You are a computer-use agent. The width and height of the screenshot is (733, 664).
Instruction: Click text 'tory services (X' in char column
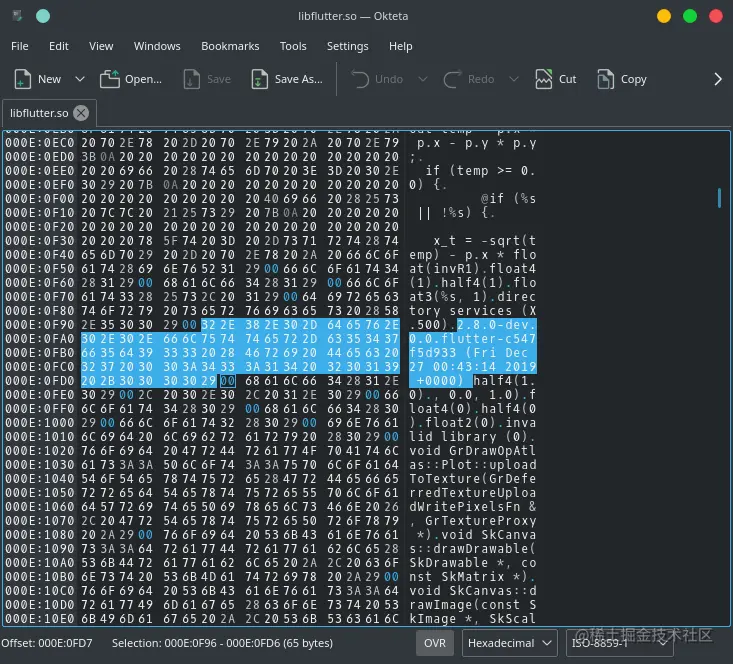tap(473, 310)
